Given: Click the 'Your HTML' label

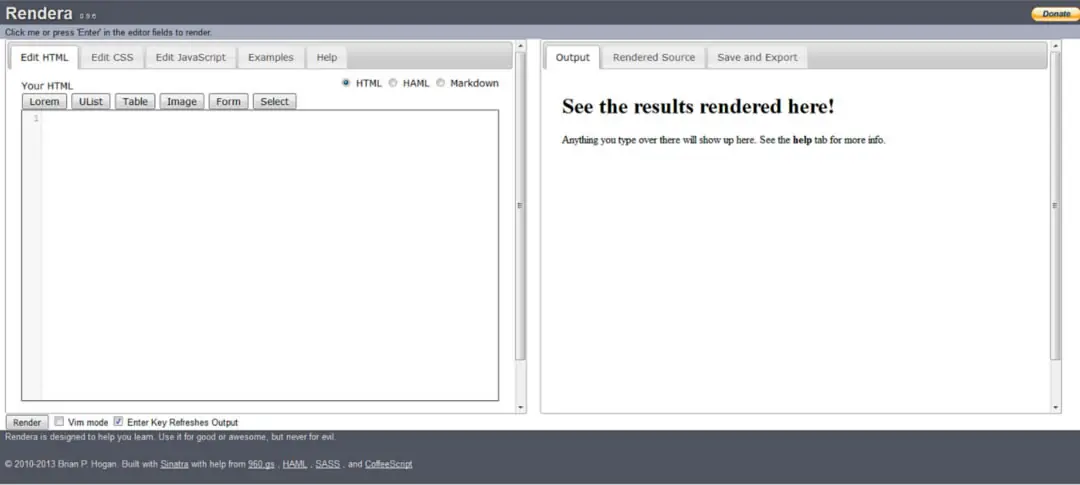Looking at the screenshot, I should pyautogui.click(x=47, y=86).
